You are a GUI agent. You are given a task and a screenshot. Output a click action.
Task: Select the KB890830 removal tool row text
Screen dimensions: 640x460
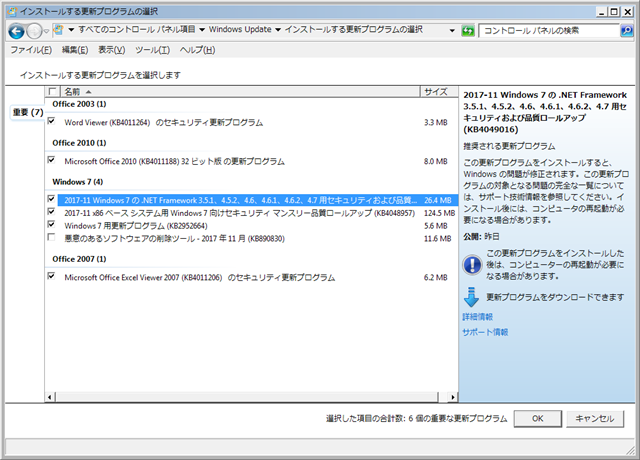[174, 238]
